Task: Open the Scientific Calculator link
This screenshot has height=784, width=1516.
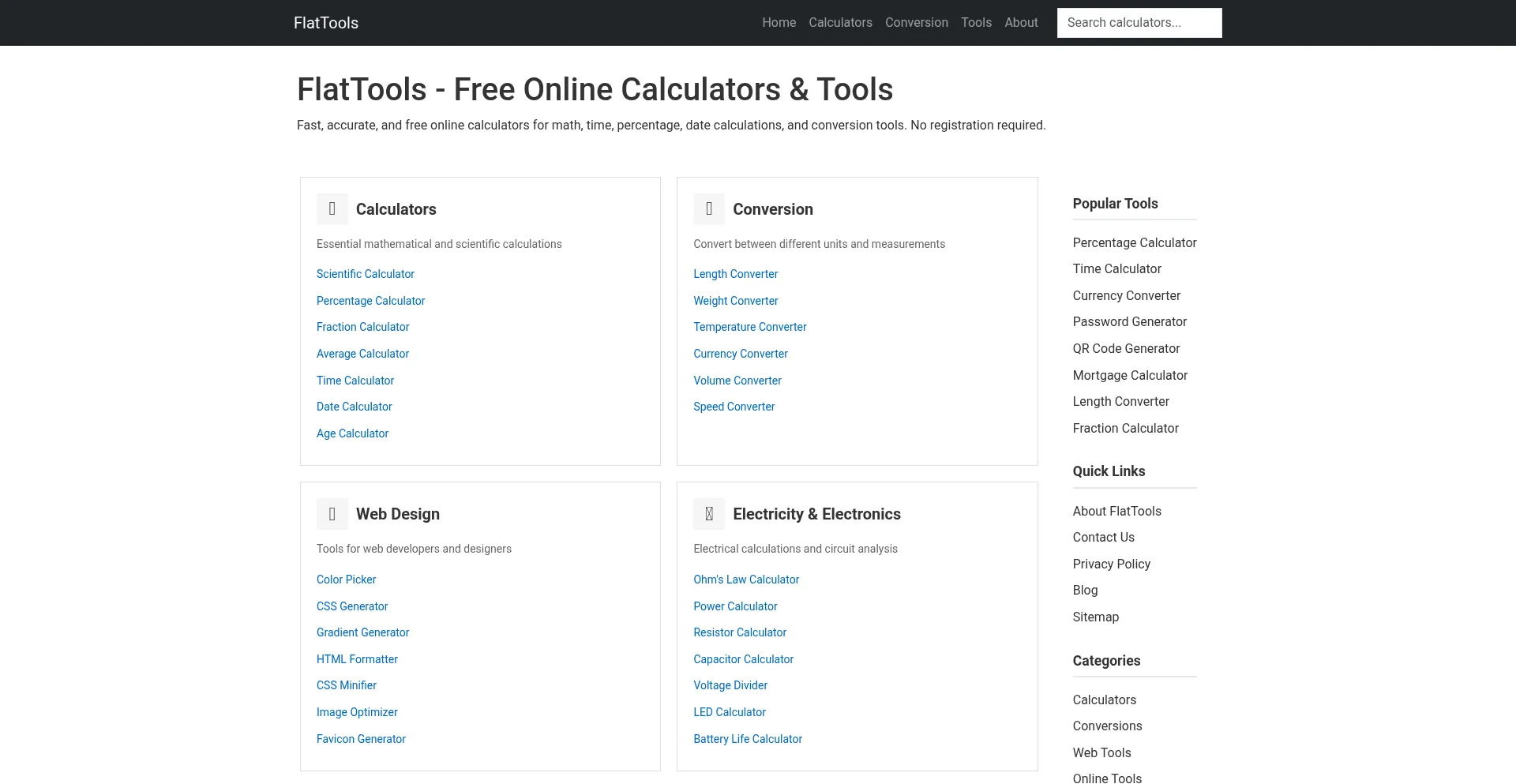Action: click(365, 274)
